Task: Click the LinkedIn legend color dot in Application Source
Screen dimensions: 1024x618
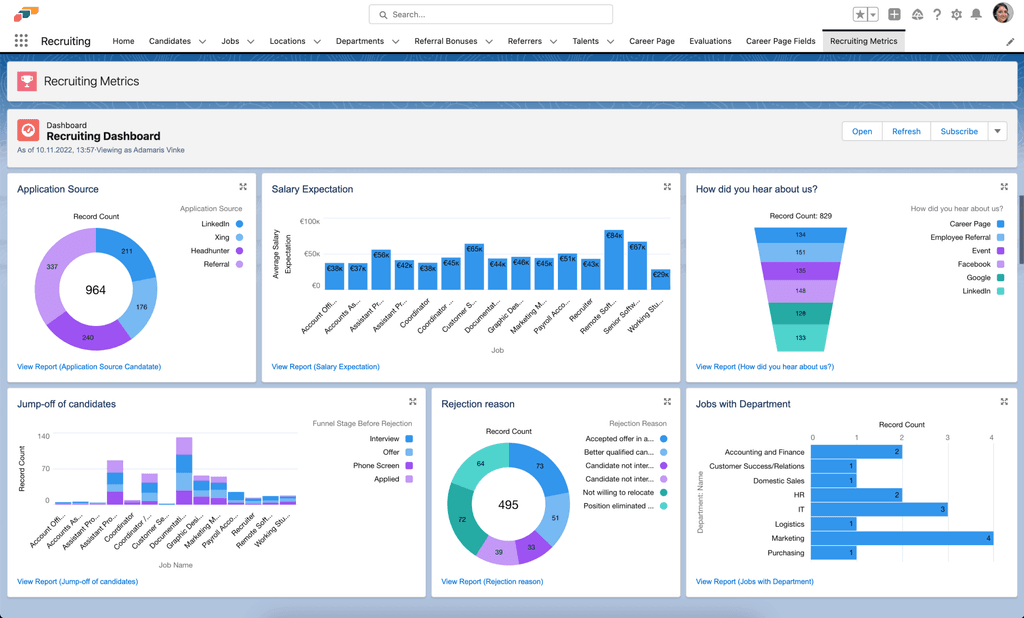Action: click(240, 224)
